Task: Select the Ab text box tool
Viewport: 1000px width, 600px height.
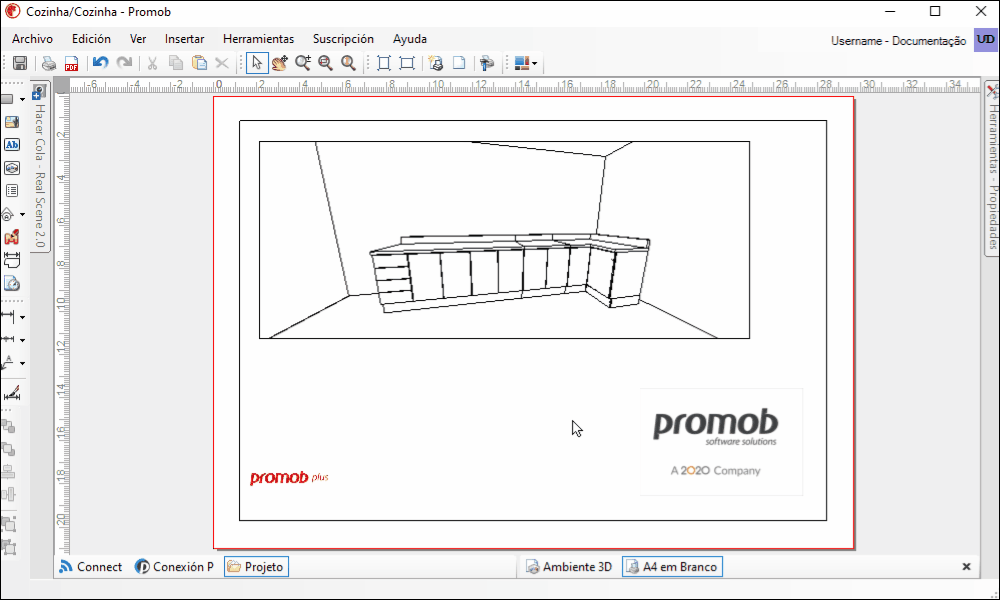Action: (x=11, y=145)
